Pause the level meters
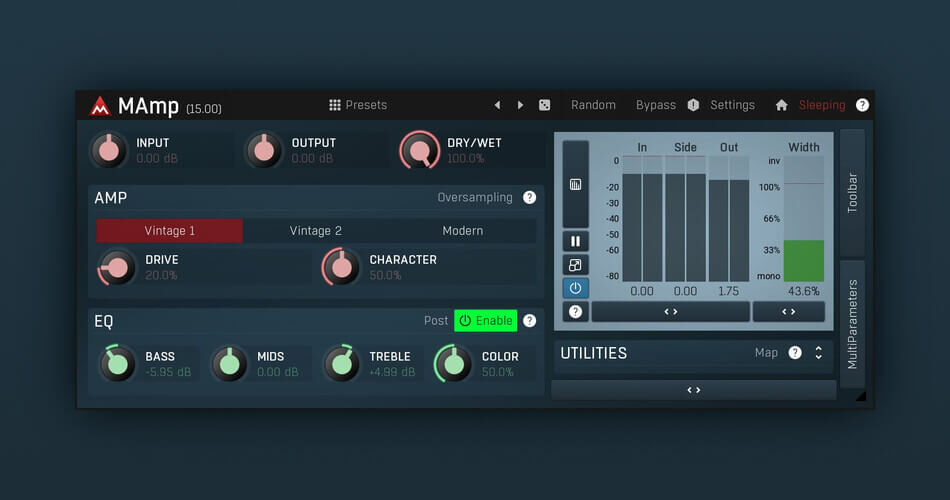The width and height of the screenshot is (950, 500). [575, 241]
